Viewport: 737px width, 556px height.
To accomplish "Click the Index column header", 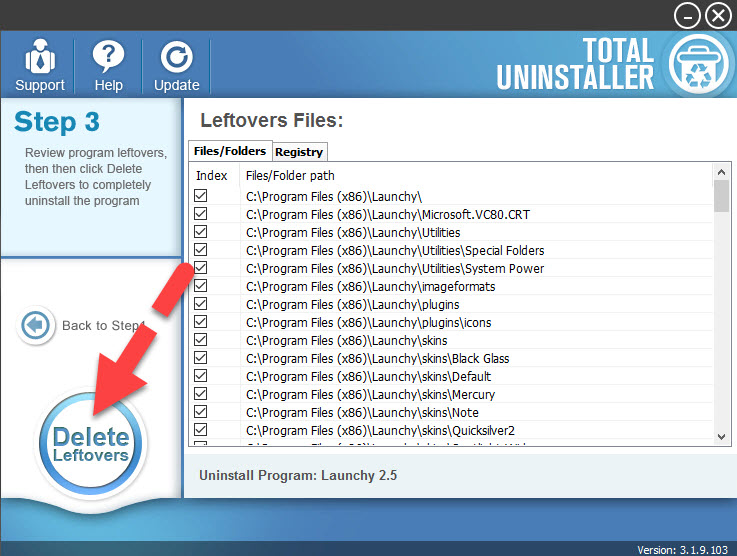I will tap(212, 175).
